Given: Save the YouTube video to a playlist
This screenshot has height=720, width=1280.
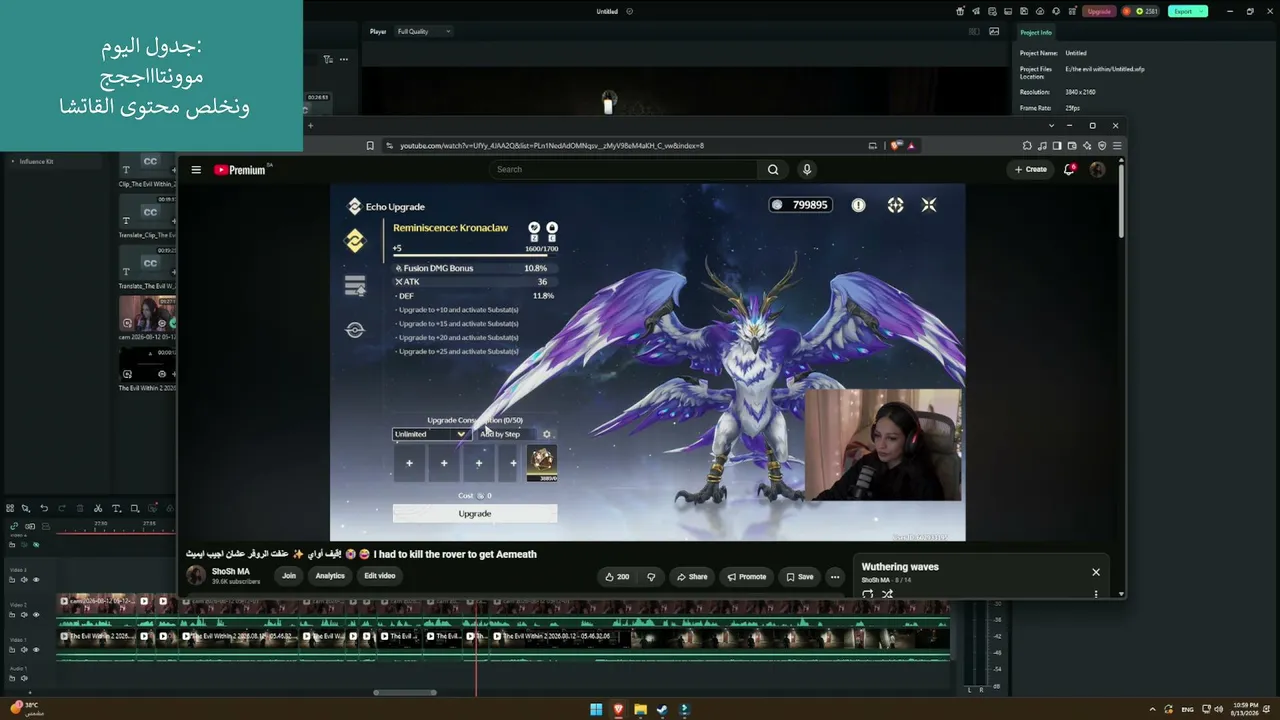Looking at the screenshot, I should (x=799, y=577).
